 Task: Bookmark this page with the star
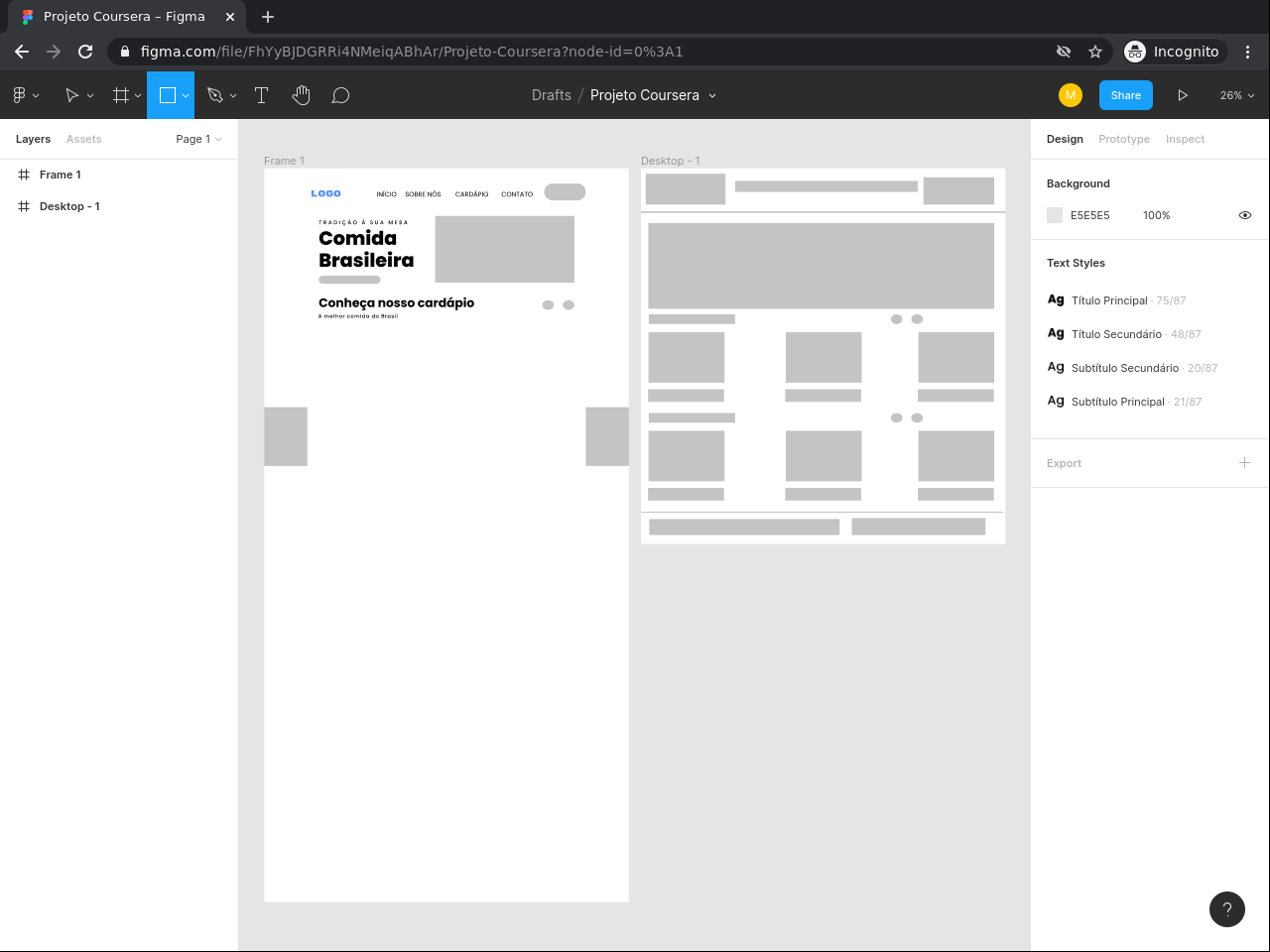(x=1095, y=52)
